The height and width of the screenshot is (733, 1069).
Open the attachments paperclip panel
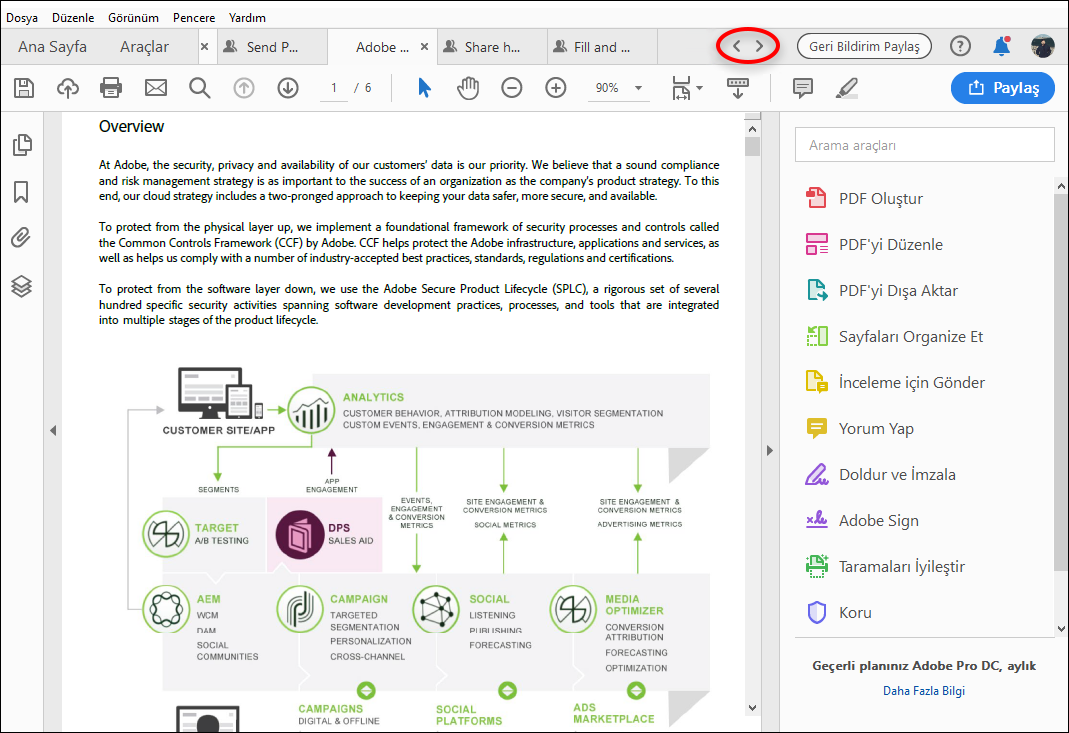click(x=21, y=237)
